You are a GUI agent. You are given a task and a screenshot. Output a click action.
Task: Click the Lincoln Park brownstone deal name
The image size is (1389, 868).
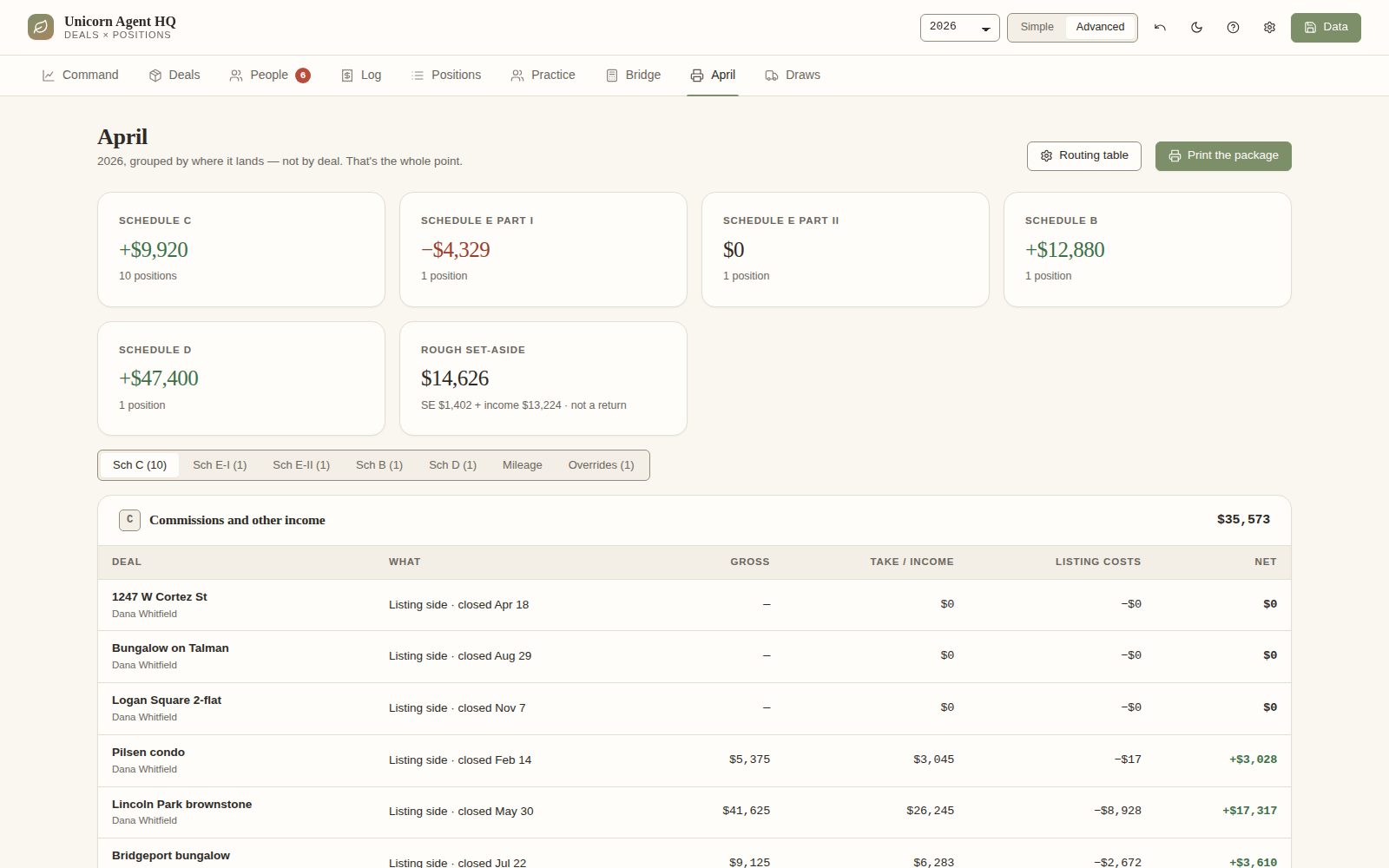[181, 805]
